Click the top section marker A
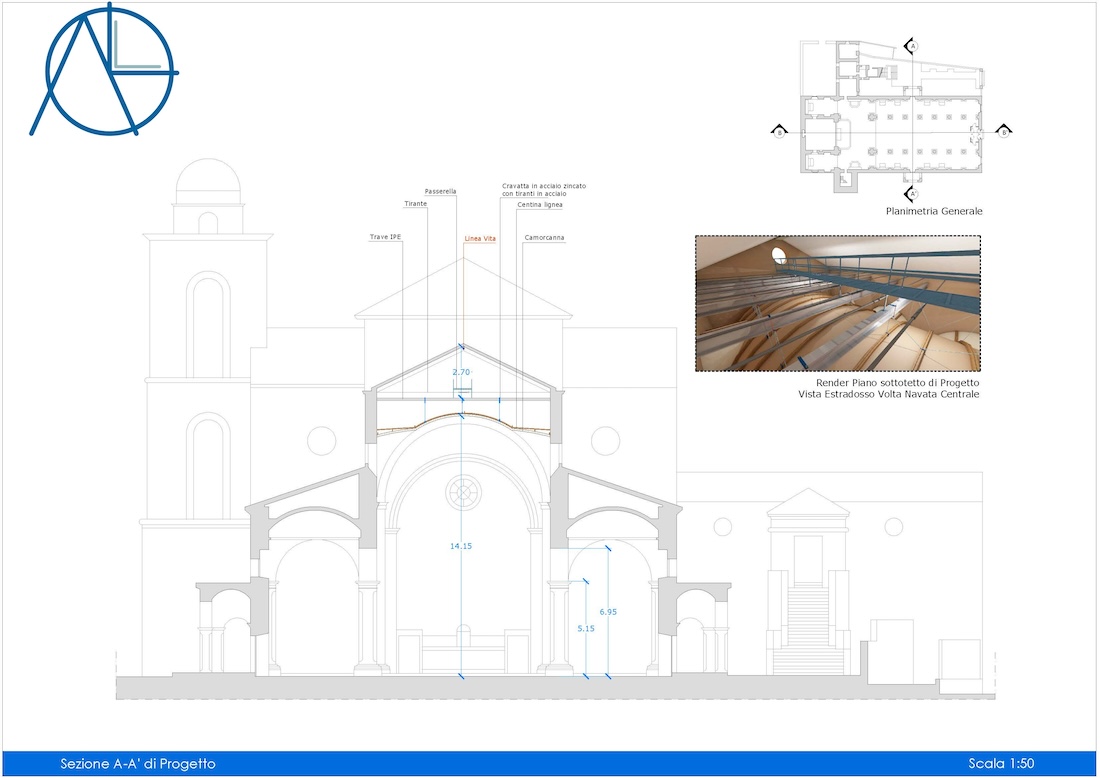This screenshot has width=1100, height=778. pyautogui.click(x=911, y=46)
